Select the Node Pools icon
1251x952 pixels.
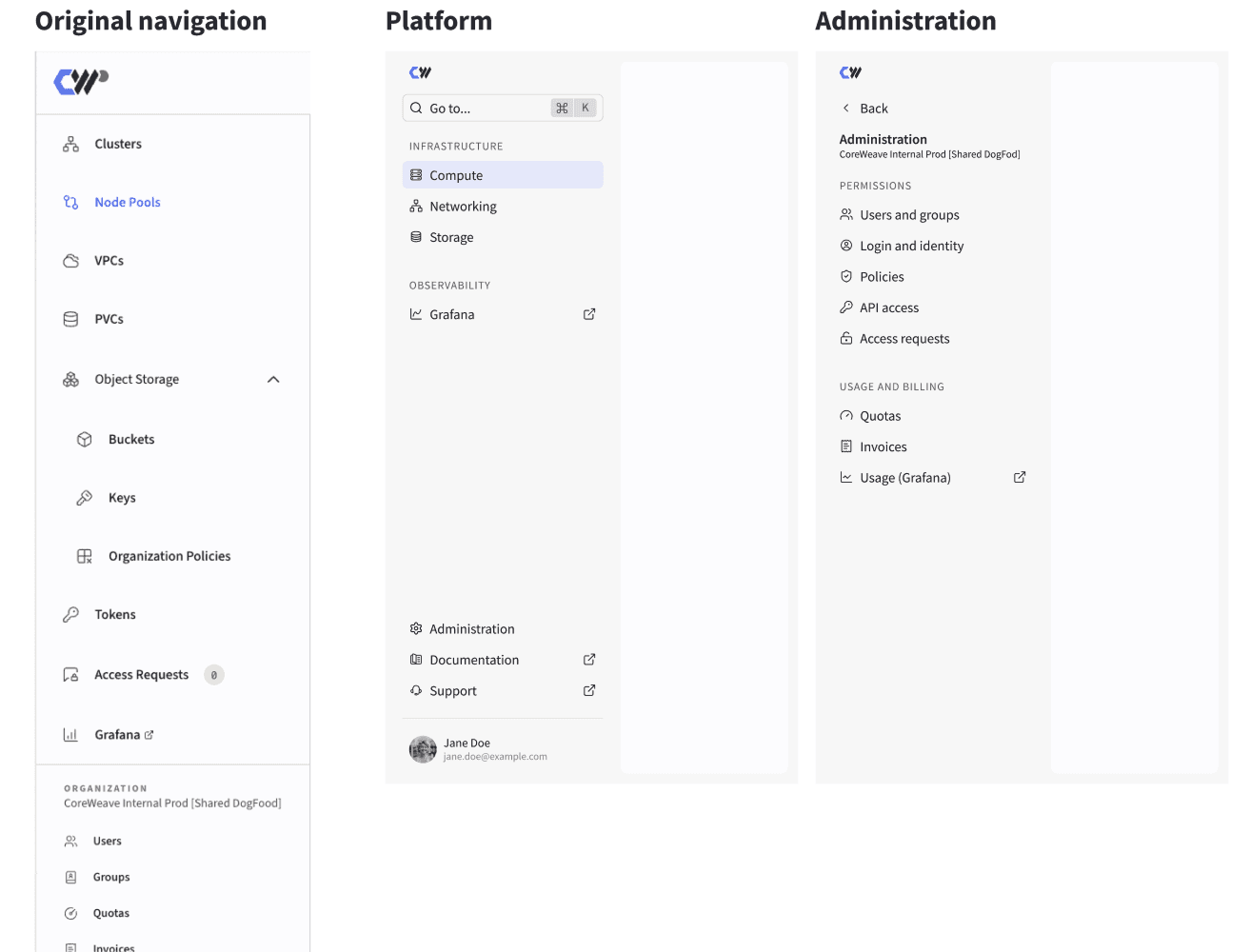pos(70,202)
